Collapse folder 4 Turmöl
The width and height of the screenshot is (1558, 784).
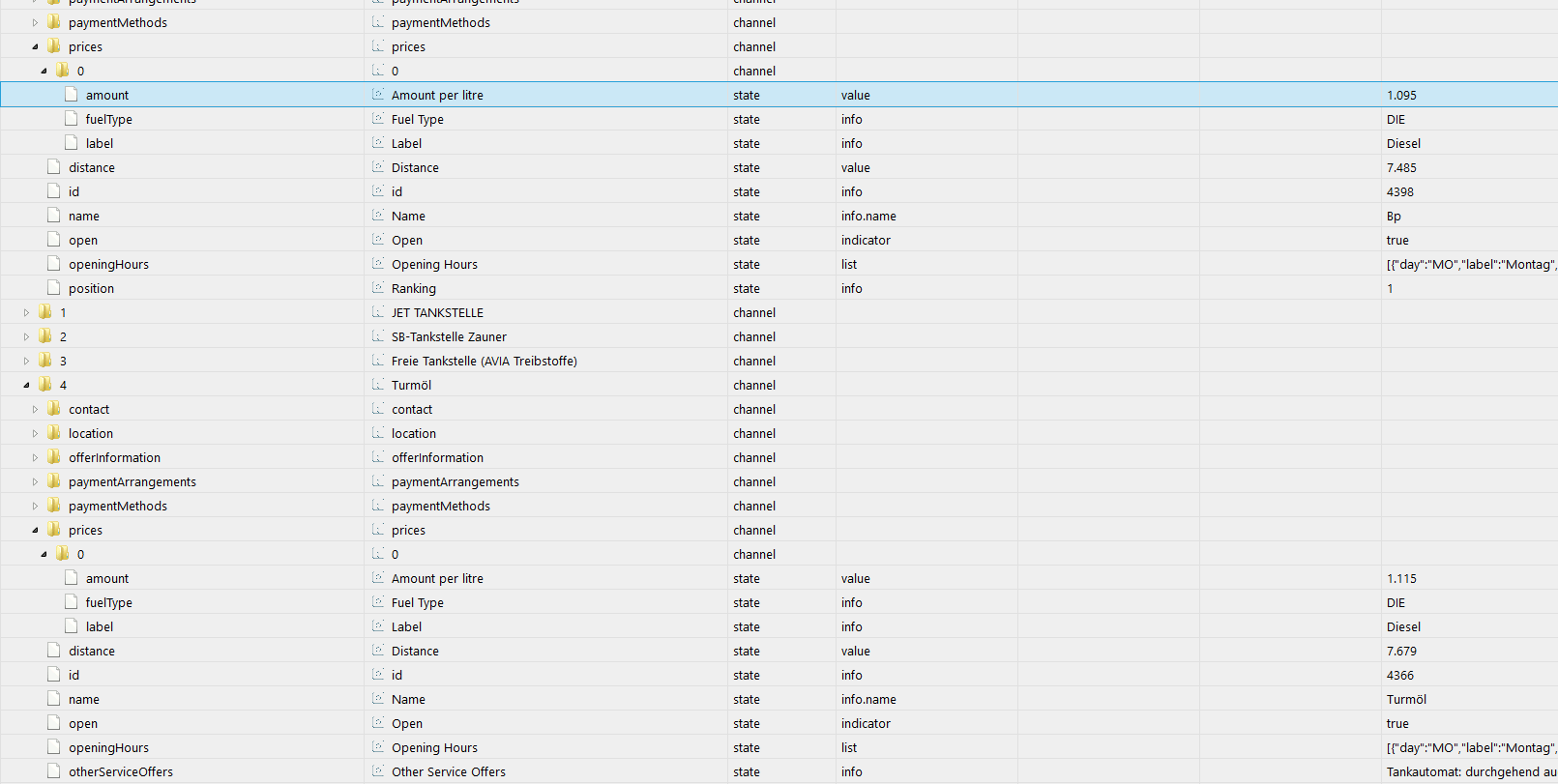tap(26, 385)
